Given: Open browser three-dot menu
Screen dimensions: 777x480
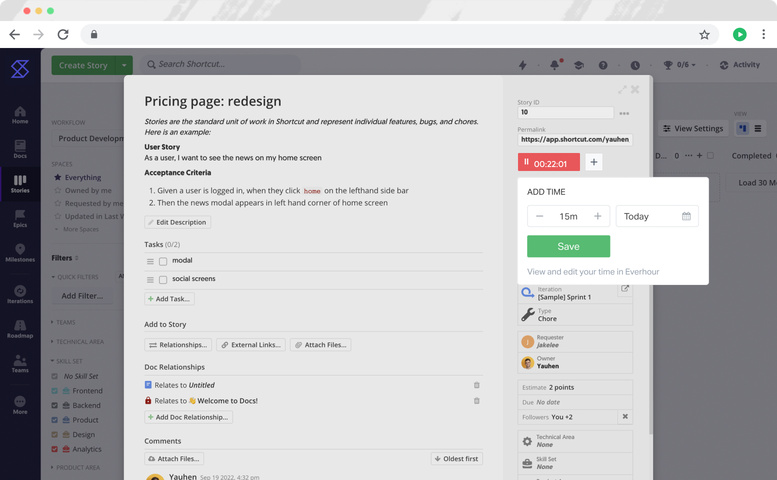Looking at the screenshot, I should [x=763, y=34].
